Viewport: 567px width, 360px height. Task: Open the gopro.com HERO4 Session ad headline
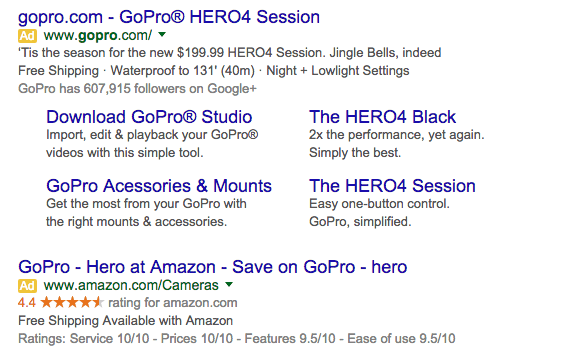[x=169, y=17]
